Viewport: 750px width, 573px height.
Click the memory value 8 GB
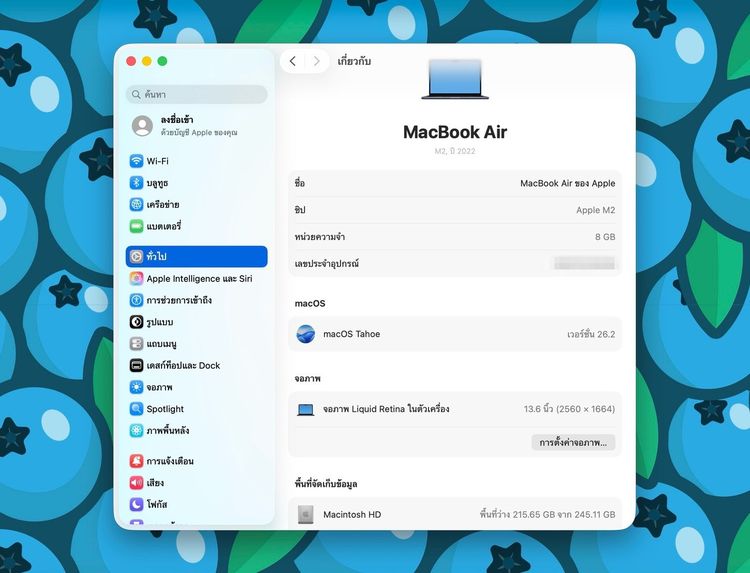point(605,237)
